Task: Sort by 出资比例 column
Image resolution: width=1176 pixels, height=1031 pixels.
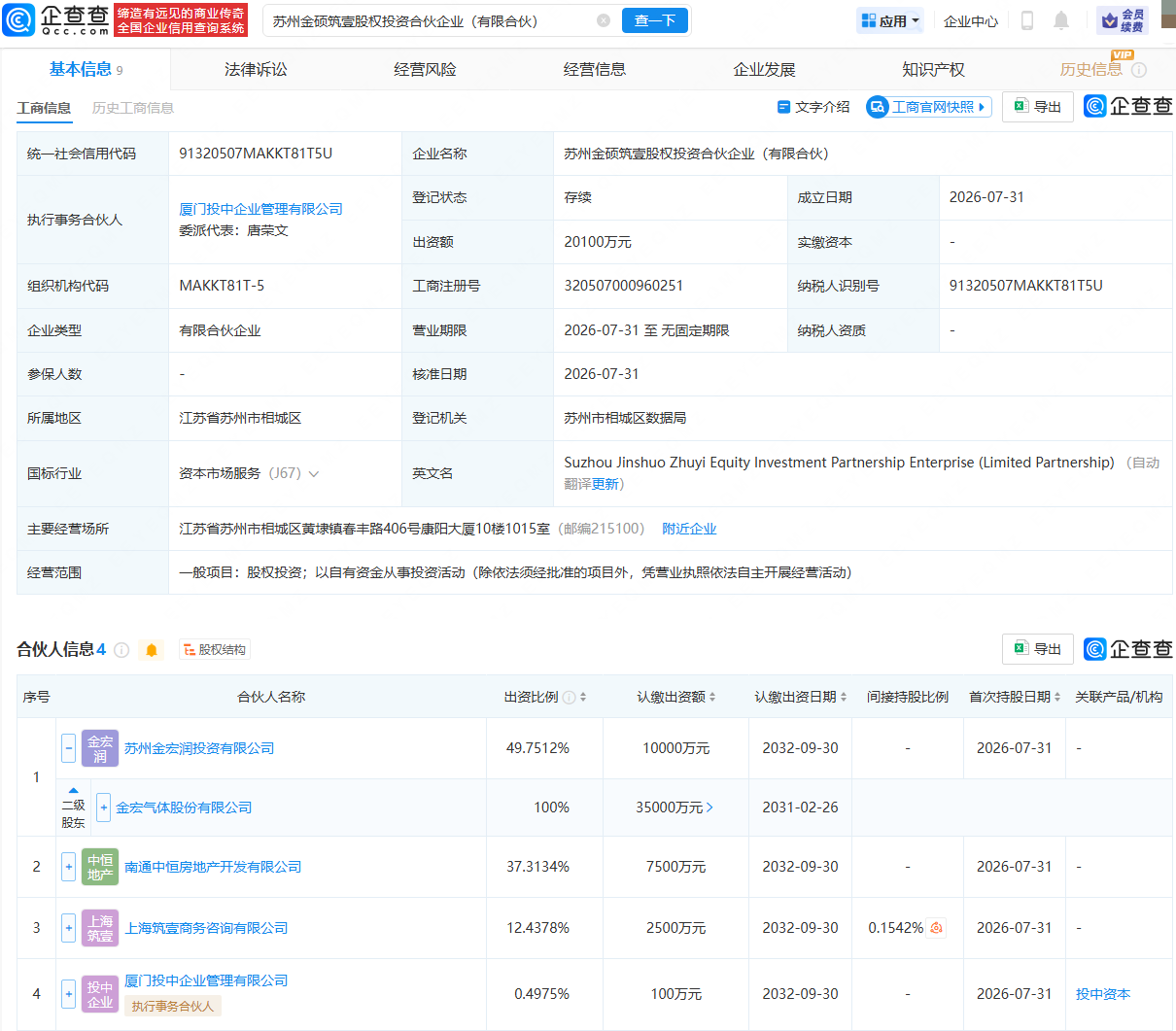Action: [x=583, y=697]
